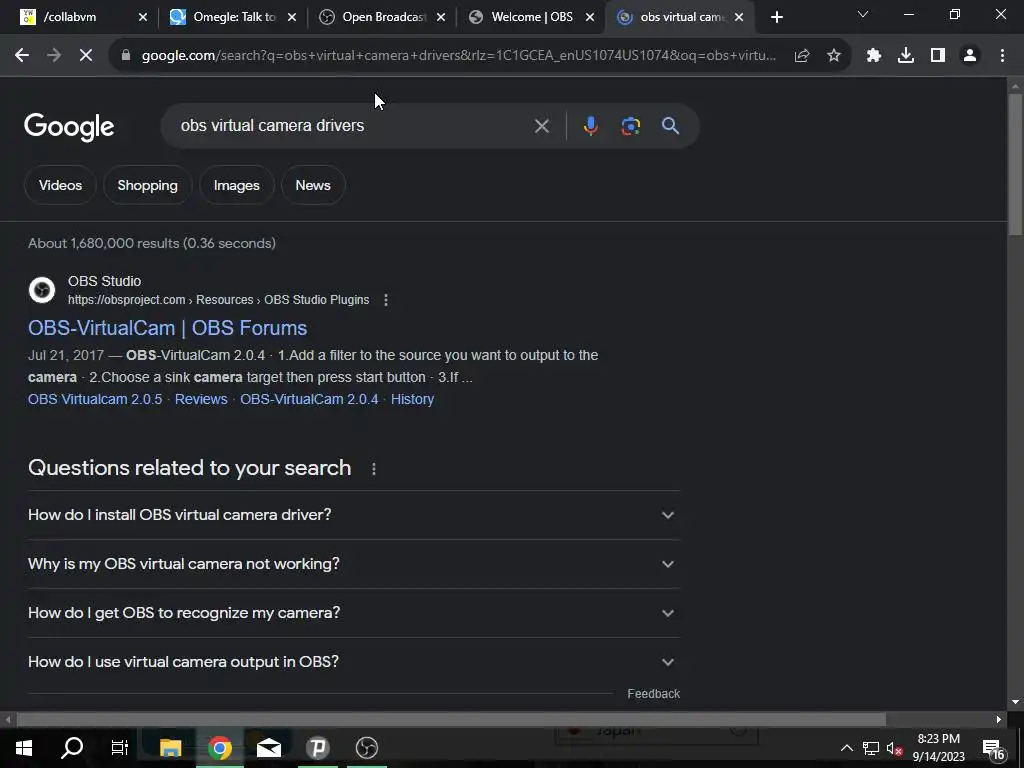Viewport: 1024px width, 768px height.
Task: Open new tab with plus button
Action: 776,17
